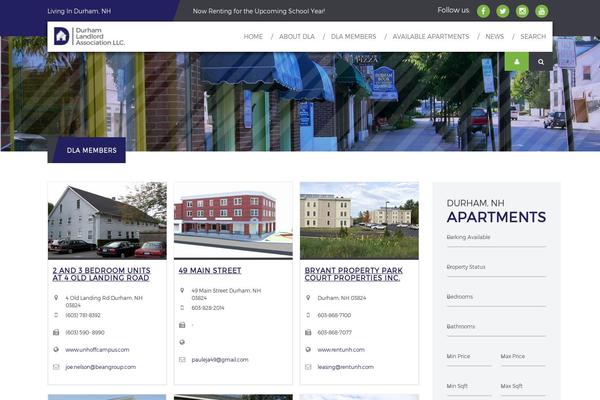Click the envelope icon beside joe.nelson@beangroup.com
Image resolution: width=600 pixels, height=400 pixels.
coord(56,367)
